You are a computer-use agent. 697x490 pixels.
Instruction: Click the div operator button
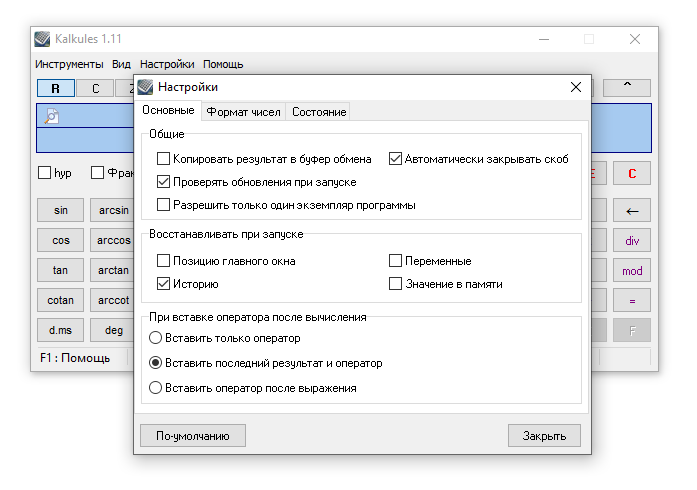[632, 241]
